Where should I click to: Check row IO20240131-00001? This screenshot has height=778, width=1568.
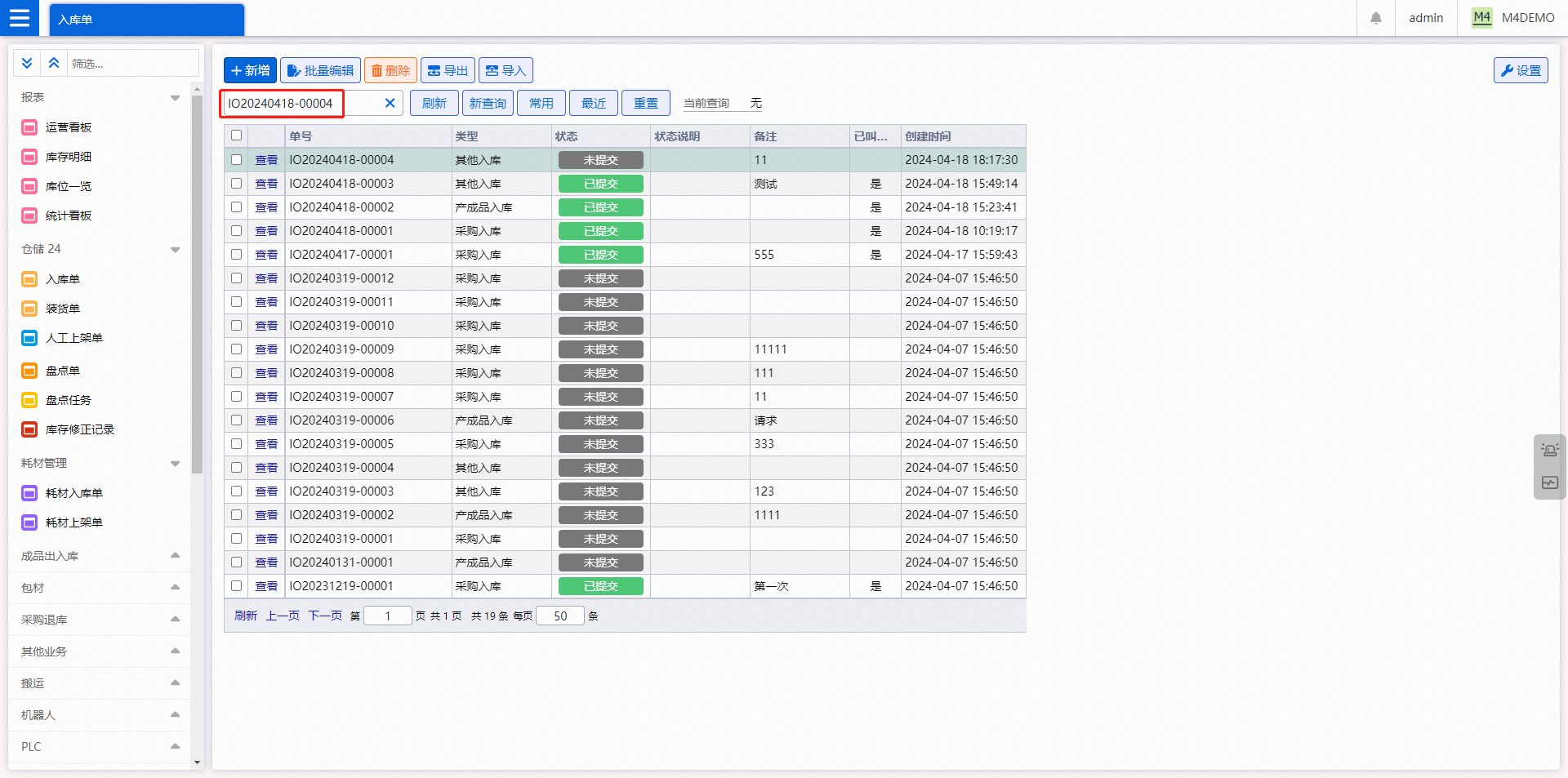coord(236,562)
